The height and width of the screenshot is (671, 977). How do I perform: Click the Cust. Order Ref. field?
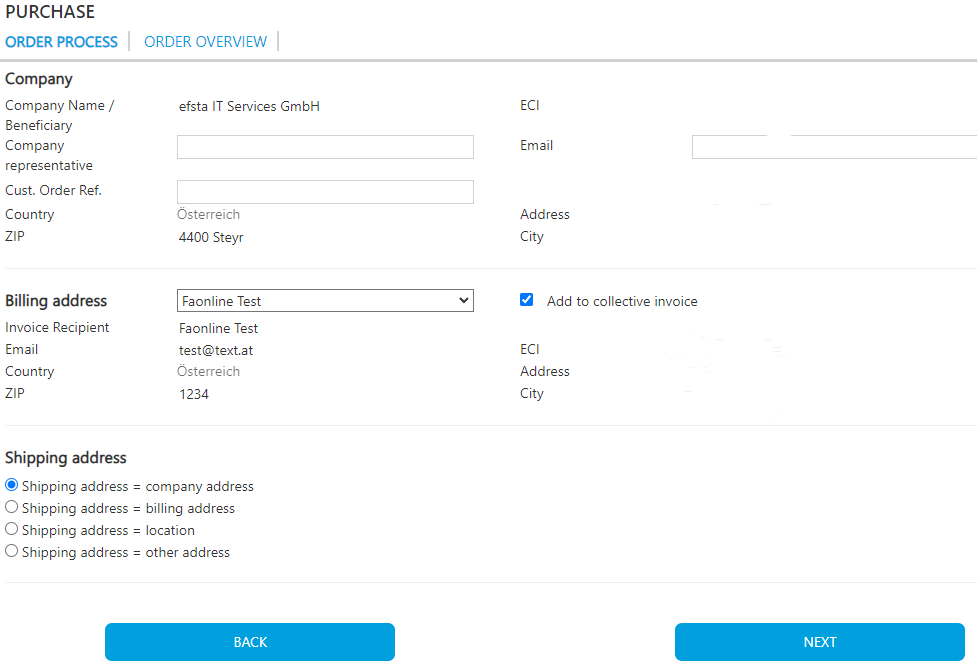pyautogui.click(x=325, y=192)
